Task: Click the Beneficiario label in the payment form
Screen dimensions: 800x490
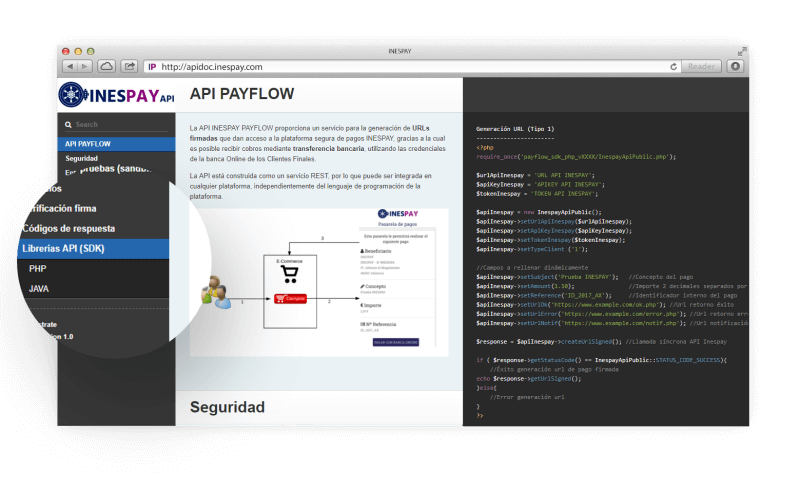Action: tap(376, 251)
